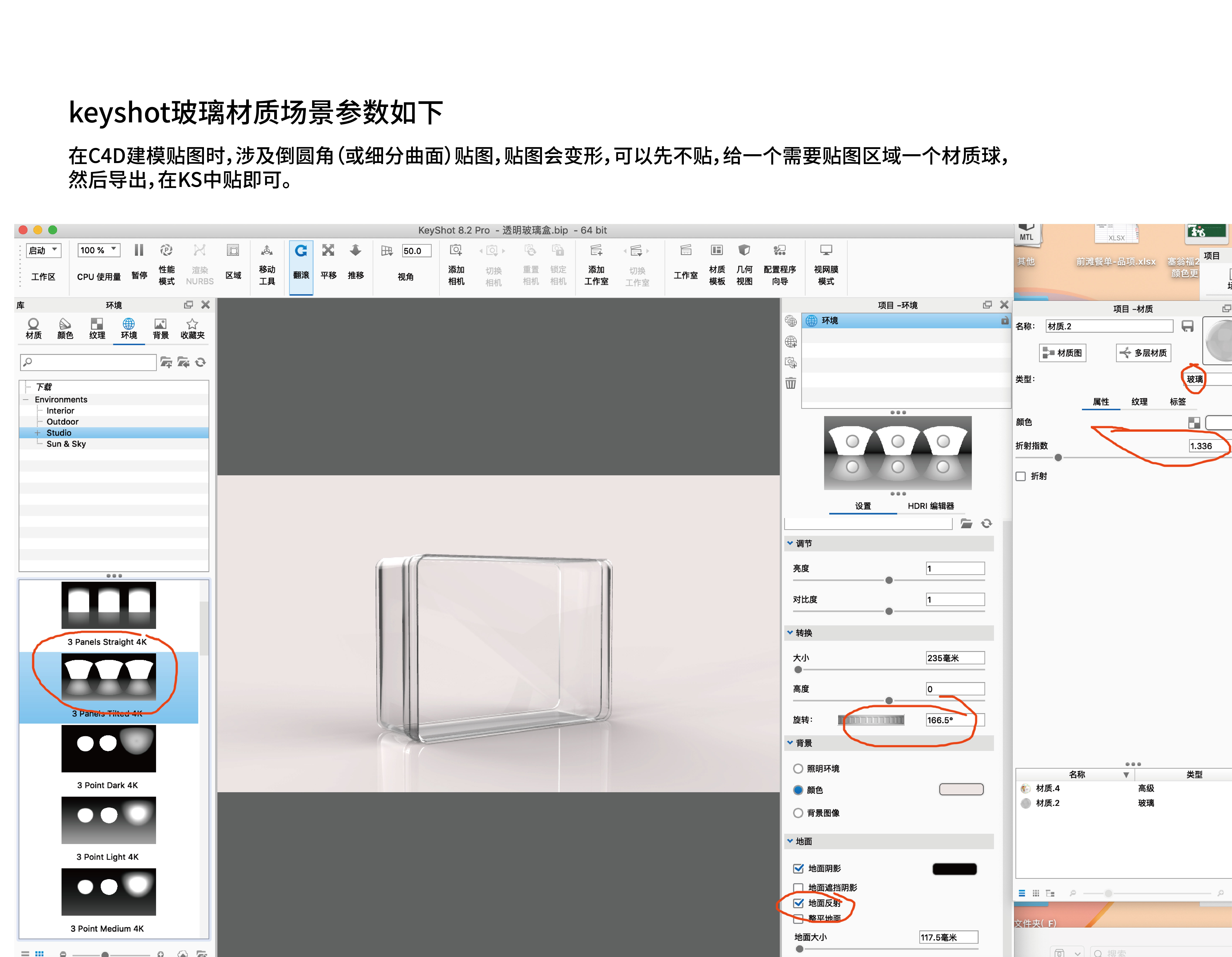
Task: Select 照明环境 background radio button
Action: pos(798,768)
